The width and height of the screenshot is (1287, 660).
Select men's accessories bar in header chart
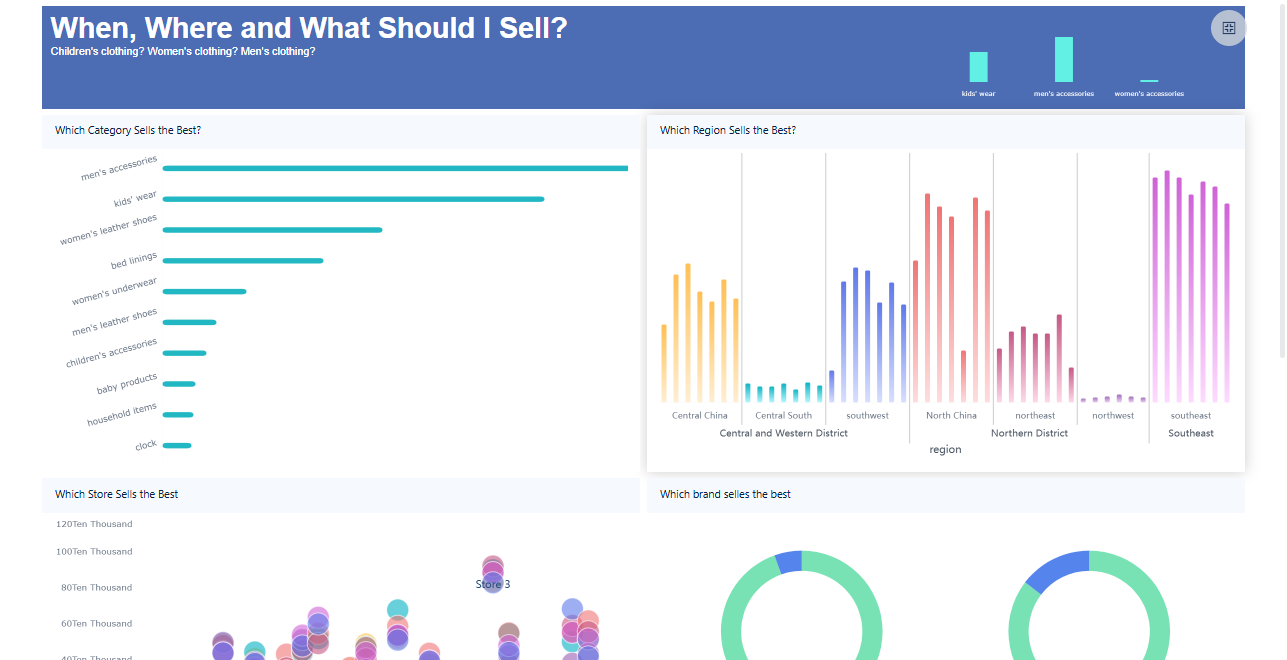[x=1063, y=60]
